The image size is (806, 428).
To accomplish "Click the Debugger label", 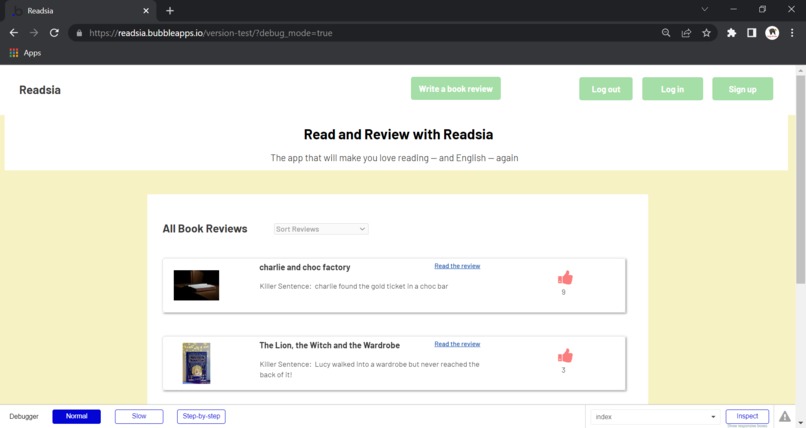I will (x=24, y=416).
